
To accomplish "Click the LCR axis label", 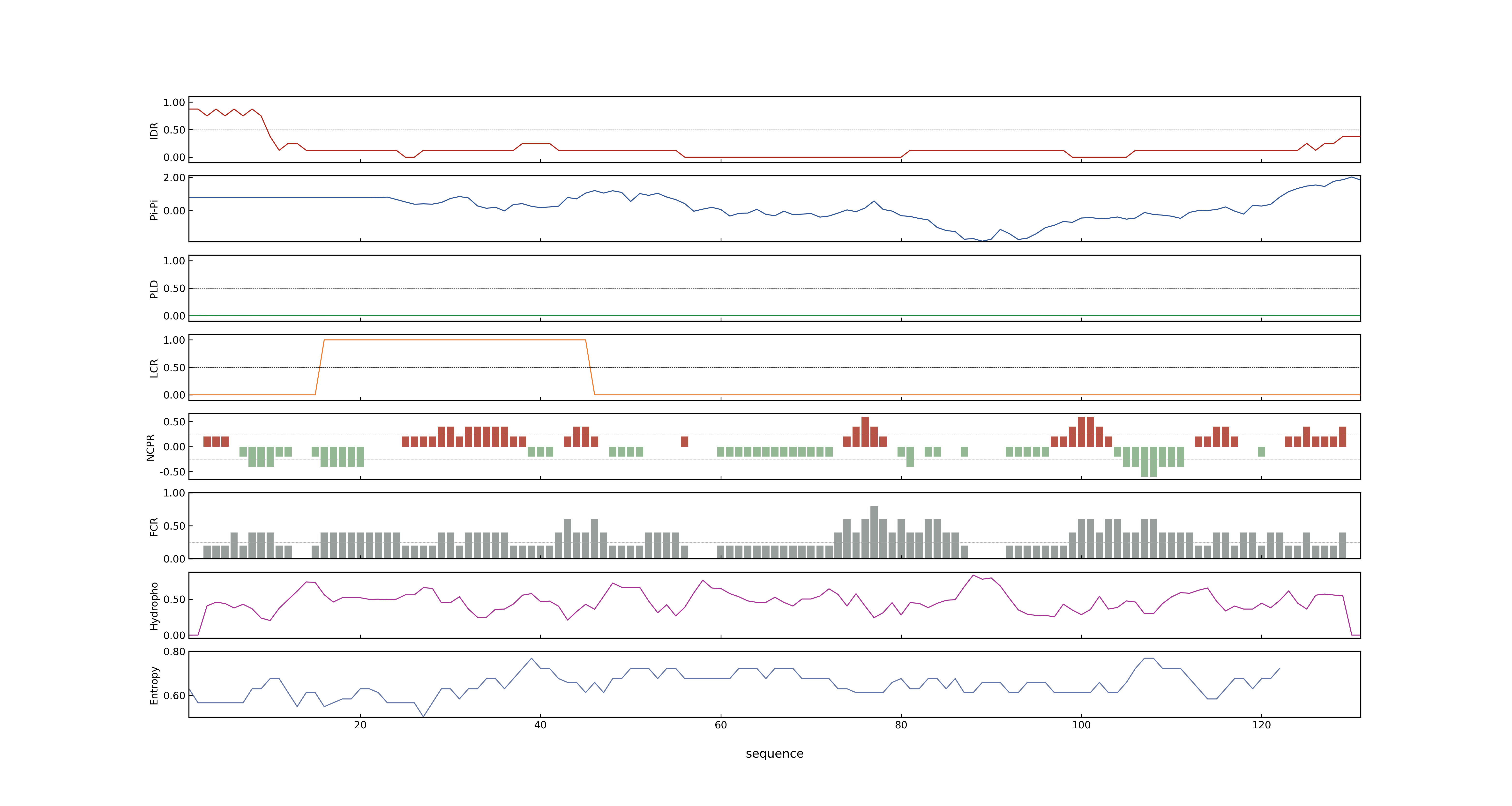I will coord(154,368).
